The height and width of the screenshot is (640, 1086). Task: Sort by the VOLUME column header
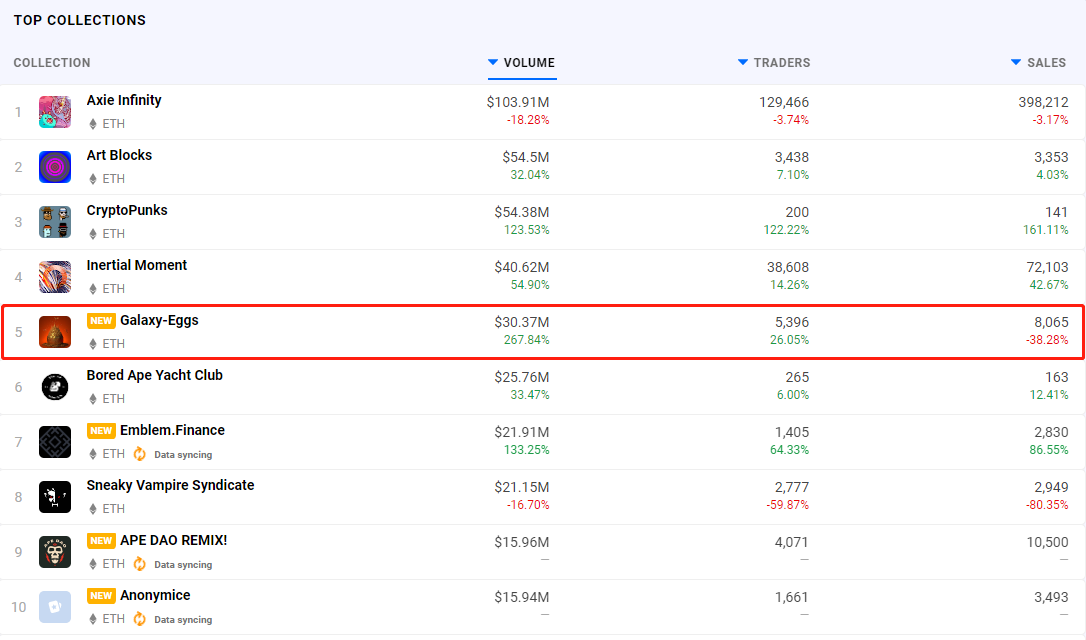[522, 63]
